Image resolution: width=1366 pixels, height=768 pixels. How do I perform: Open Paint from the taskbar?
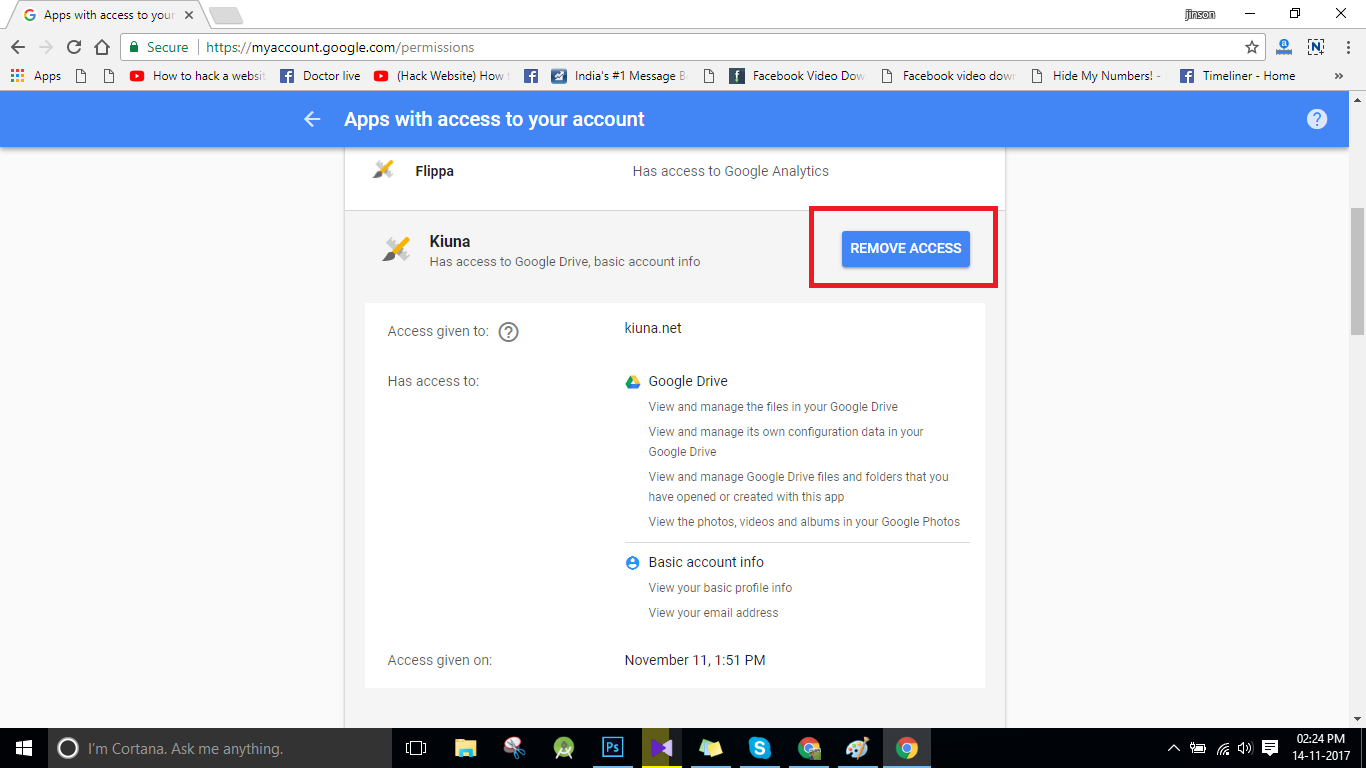[858, 748]
